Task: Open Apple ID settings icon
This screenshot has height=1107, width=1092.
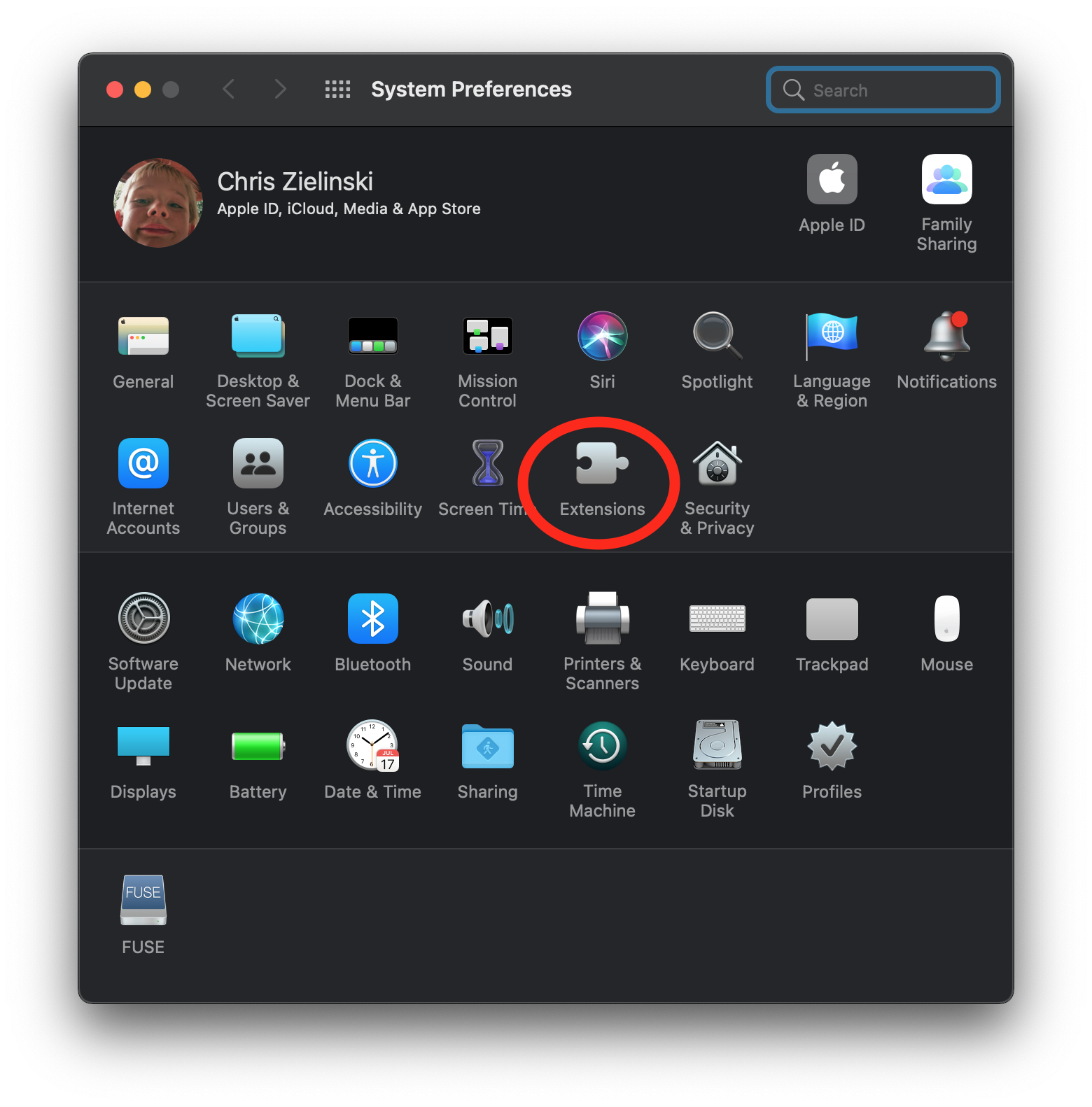Action: coord(832,179)
